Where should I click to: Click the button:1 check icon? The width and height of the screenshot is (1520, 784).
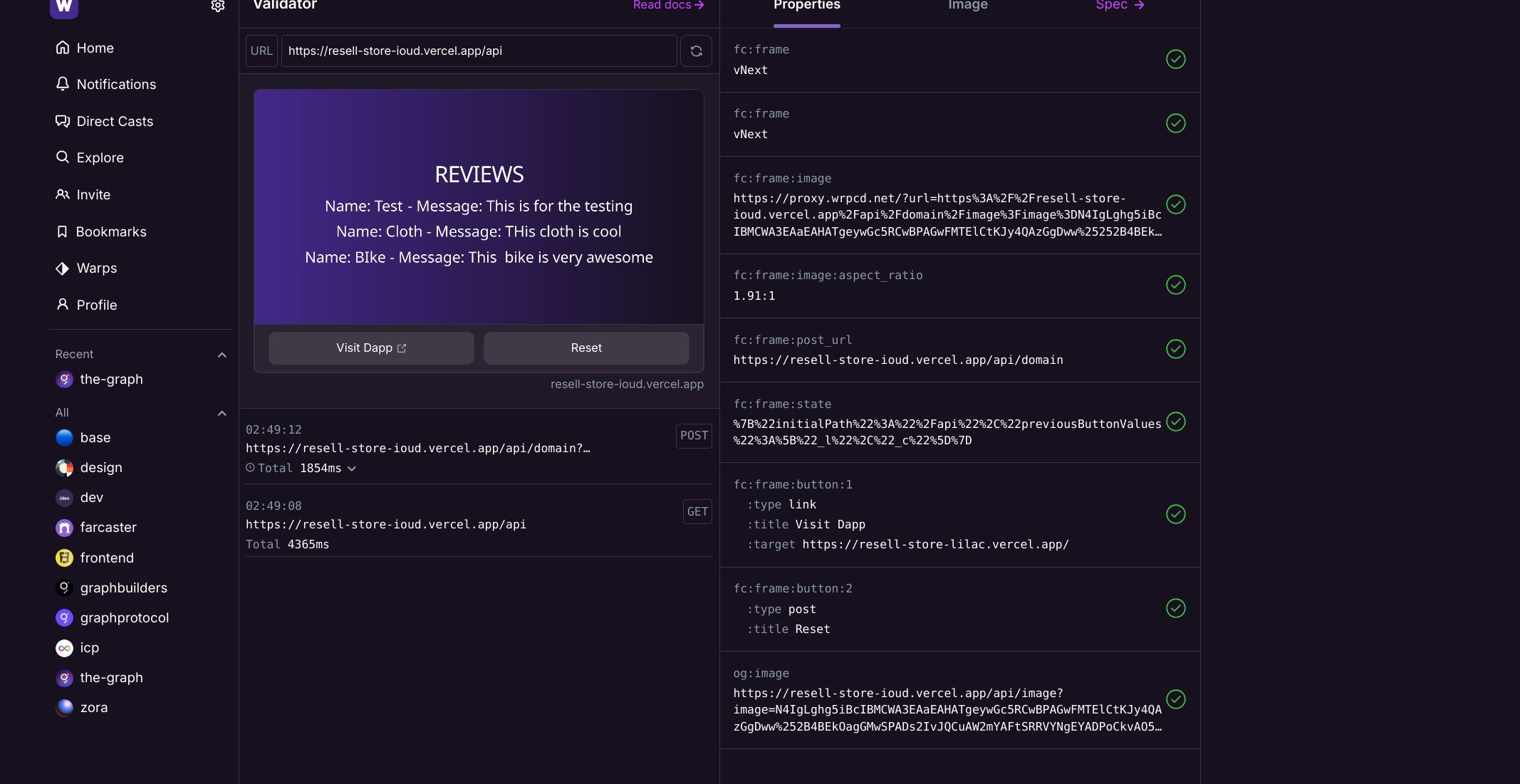[1175, 514]
